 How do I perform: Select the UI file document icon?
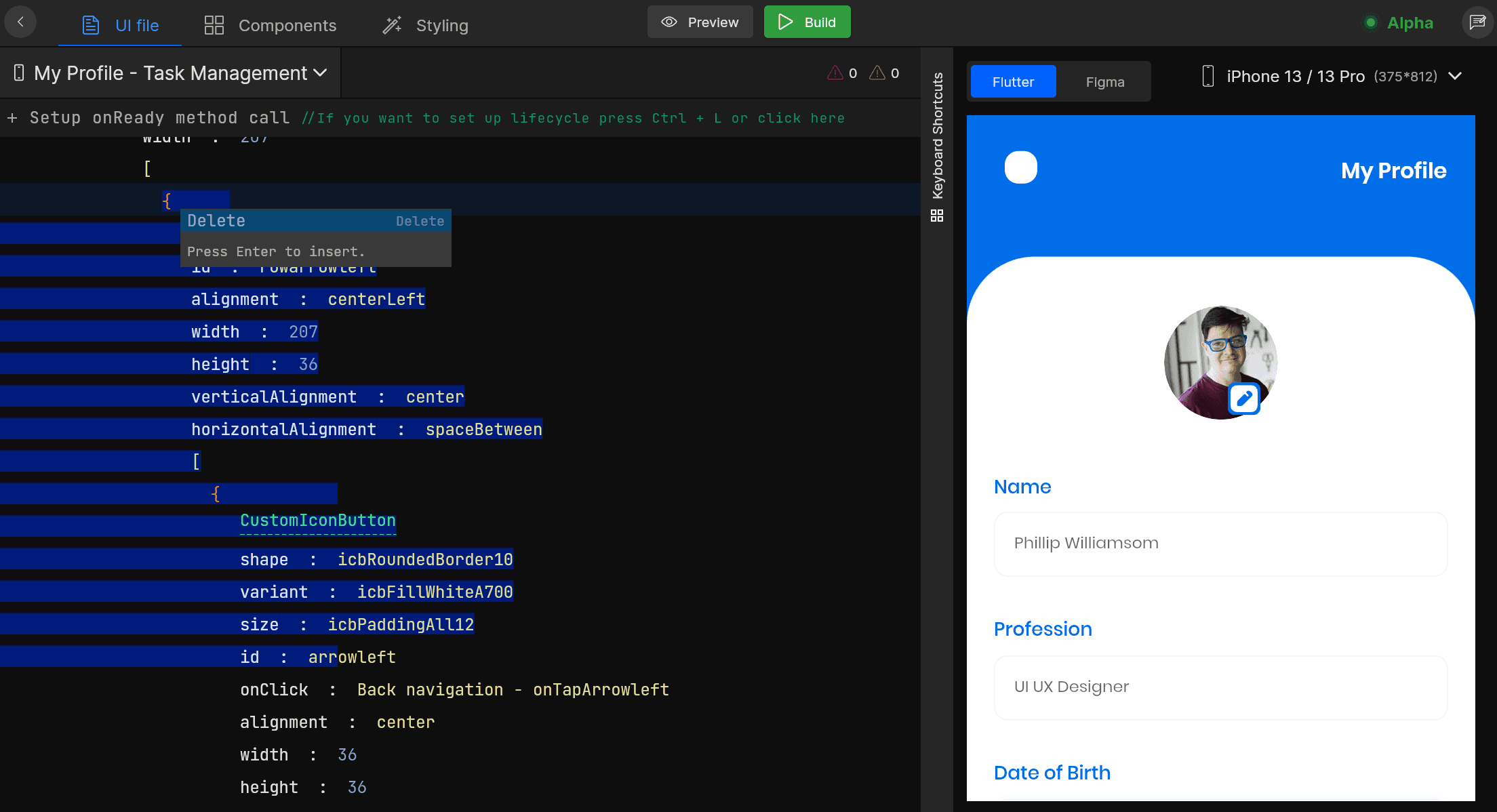click(x=89, y=24)
